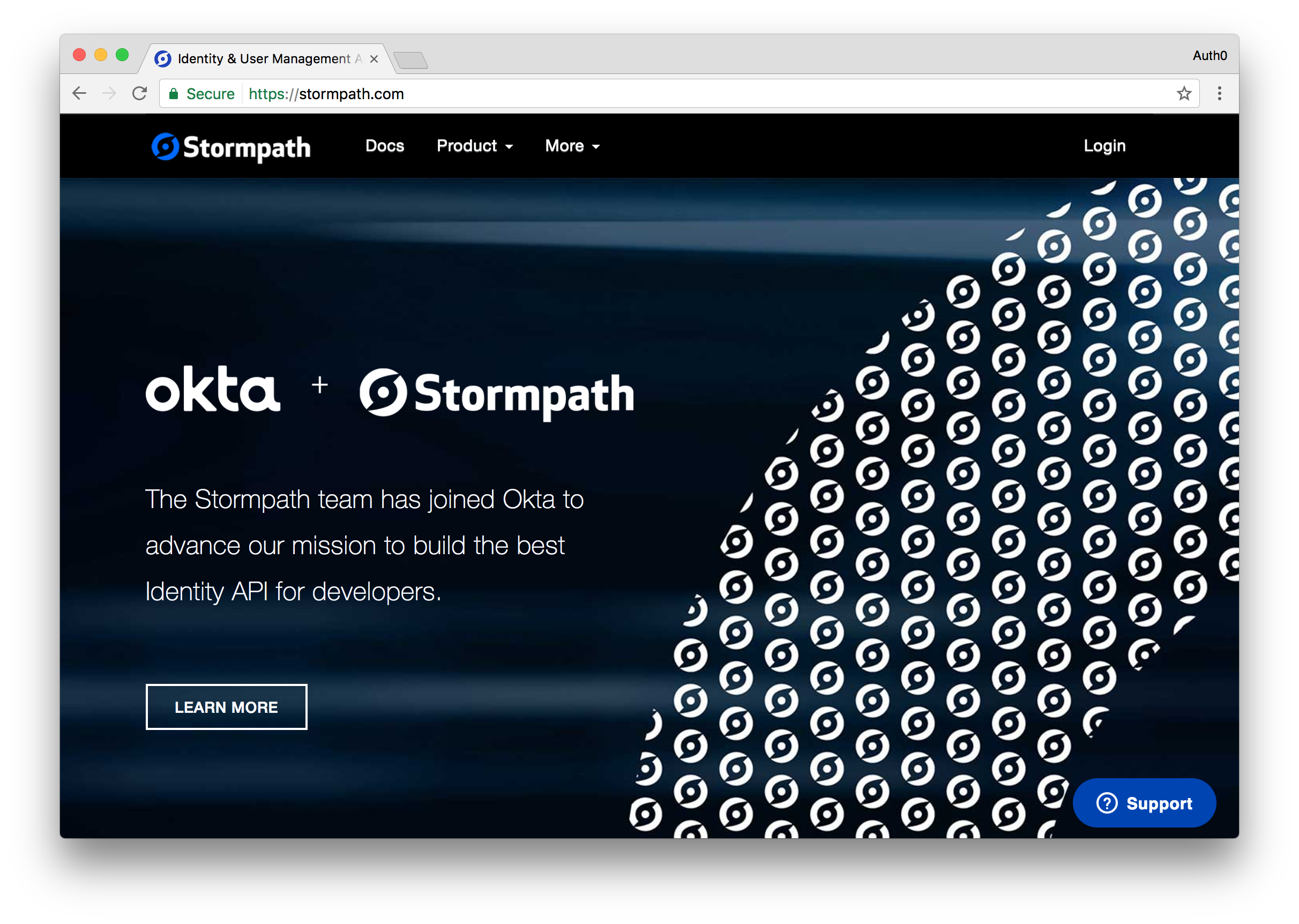Click the large white Stormpath hero logo
This screenshot has width=1299, height=924.
coord(497,394)
